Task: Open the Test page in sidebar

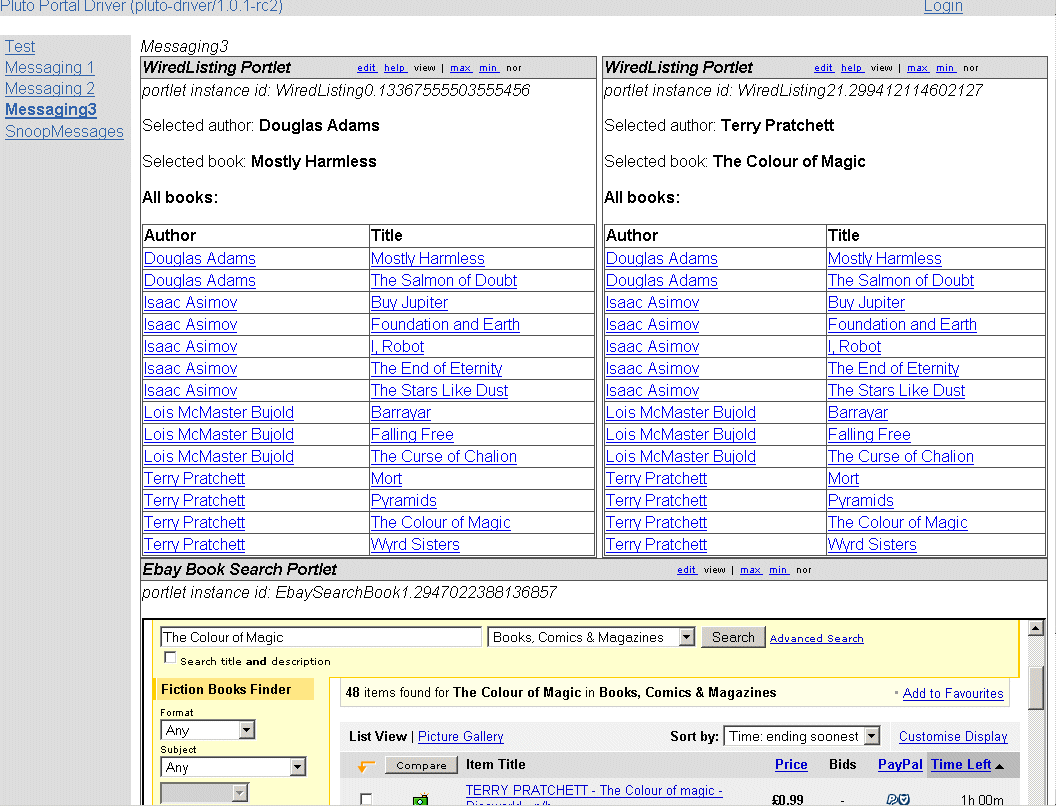Action: 20,46
